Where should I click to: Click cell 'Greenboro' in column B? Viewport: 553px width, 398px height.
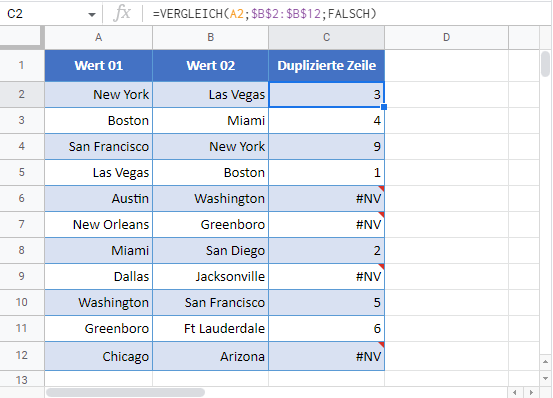[211, 225]
